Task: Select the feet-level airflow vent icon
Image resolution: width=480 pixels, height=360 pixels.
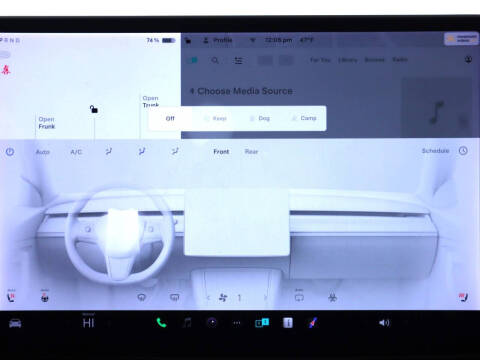Action: coord(175,152)
